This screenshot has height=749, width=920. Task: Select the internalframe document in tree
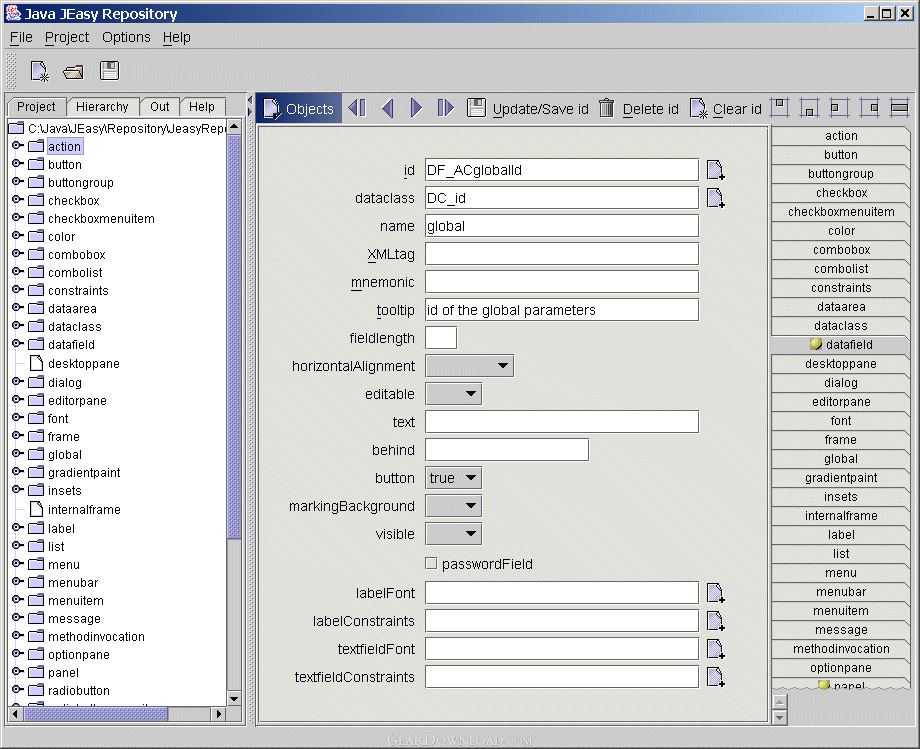pyautogui.click(x=75, y=510)
